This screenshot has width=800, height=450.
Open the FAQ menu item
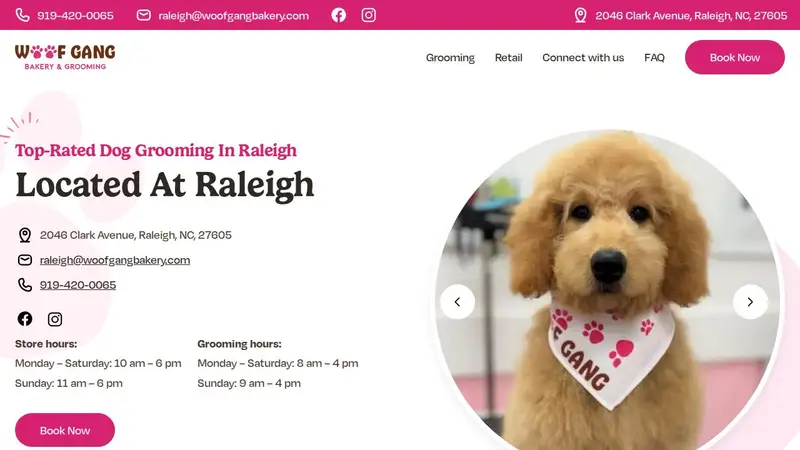654,58
